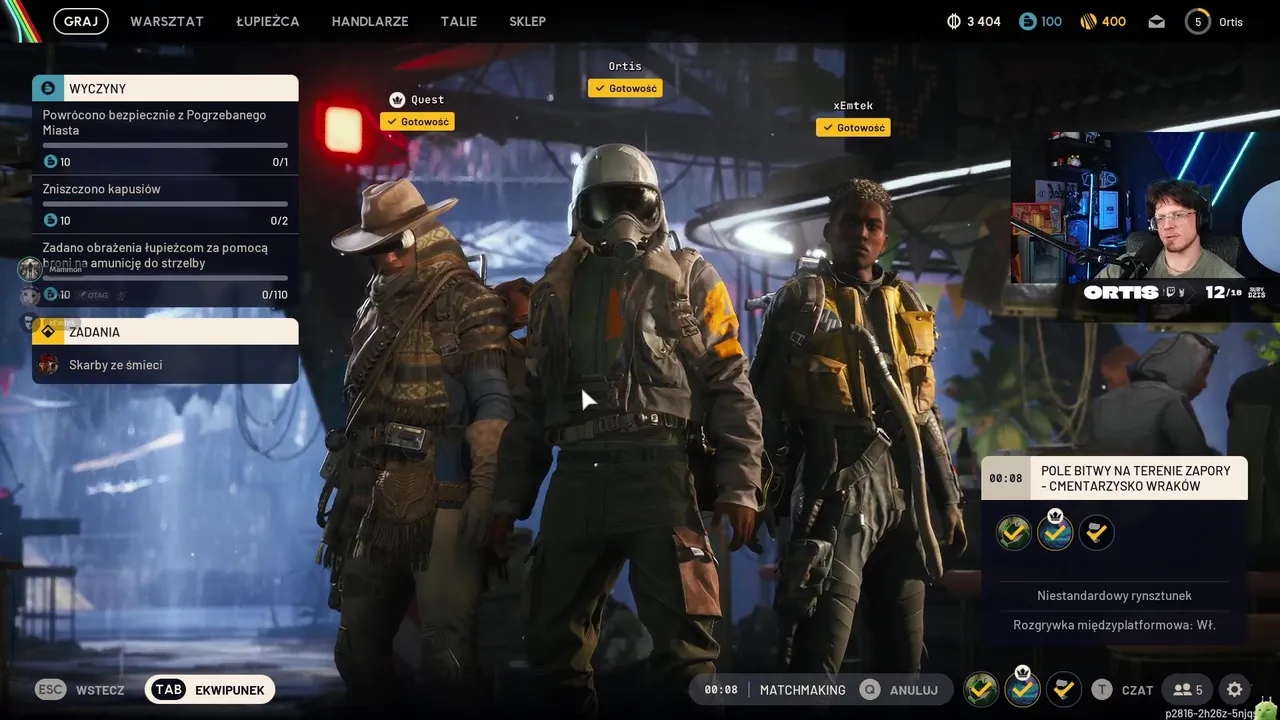Click first squad avatar in bottom bar
The height and width of the screenshot is (720, 1280).
pyautogui.click(x=981, y=689)
